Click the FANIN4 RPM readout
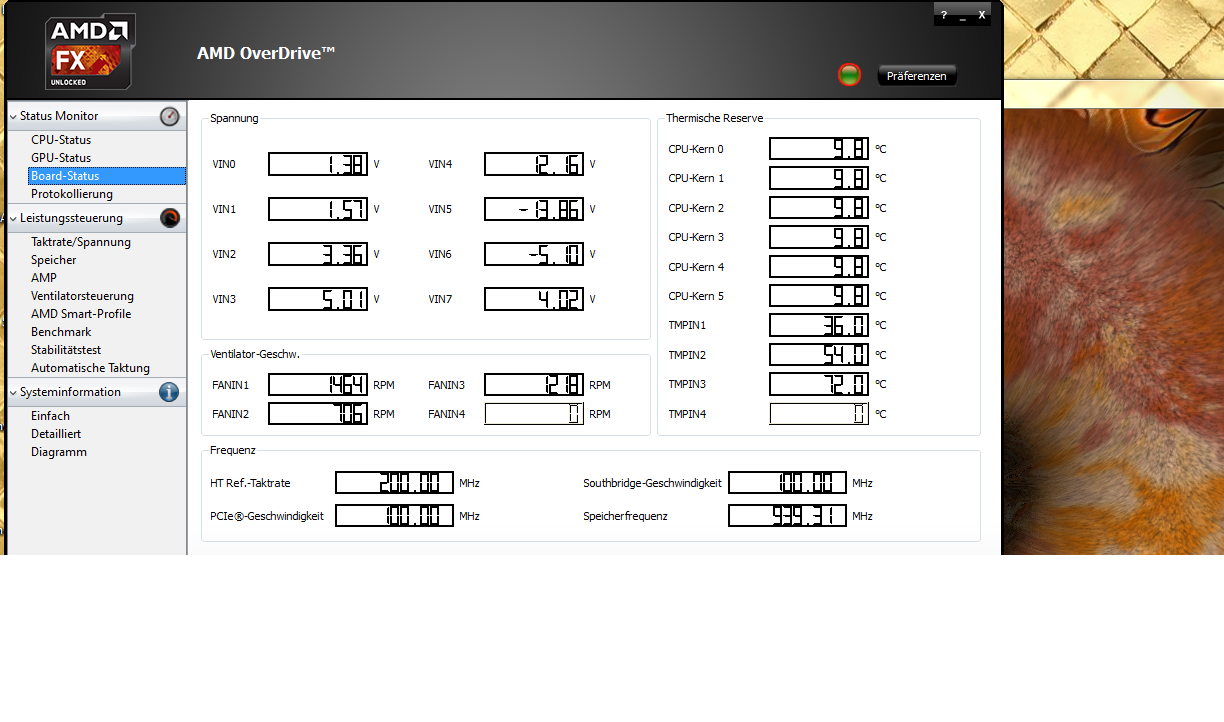This screenshot has width=1224, height=722. tap(534, 414)
